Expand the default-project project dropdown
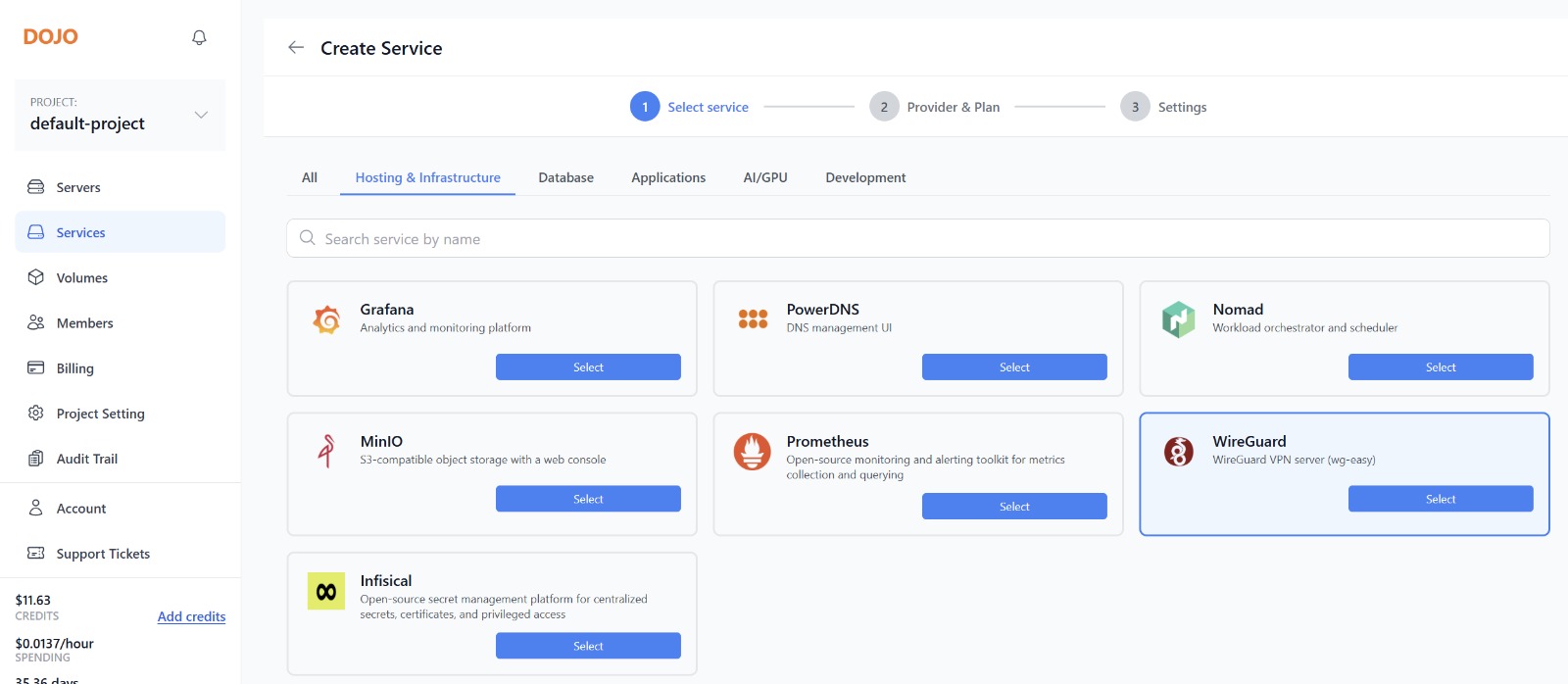The width and height of the screenshot is (1568, 684). [121, 115]
